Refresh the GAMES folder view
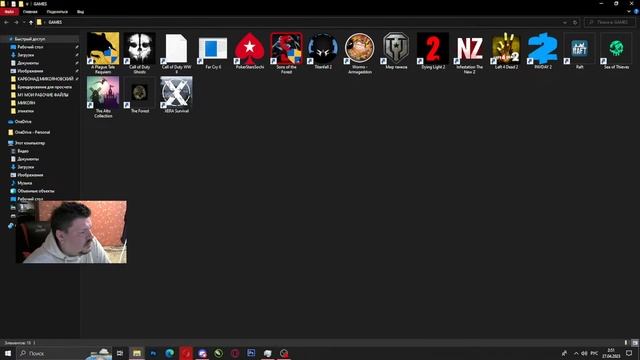 click(575, 22)
